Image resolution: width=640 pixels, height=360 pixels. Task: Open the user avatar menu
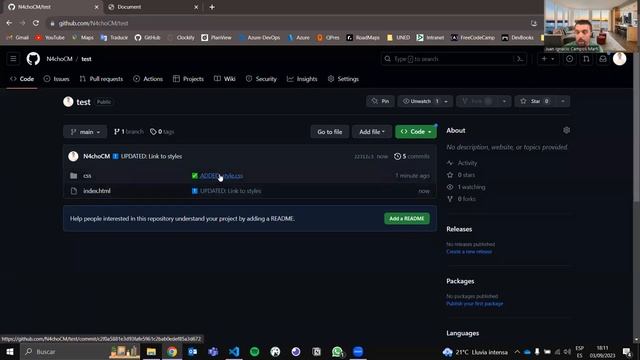(619, 59)
